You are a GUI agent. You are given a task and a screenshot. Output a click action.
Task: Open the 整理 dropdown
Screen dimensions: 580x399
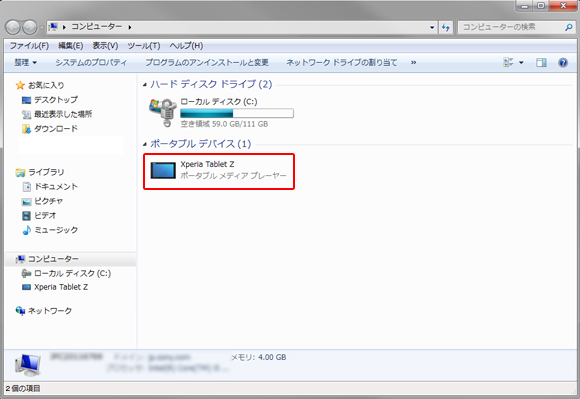point(26,62)
